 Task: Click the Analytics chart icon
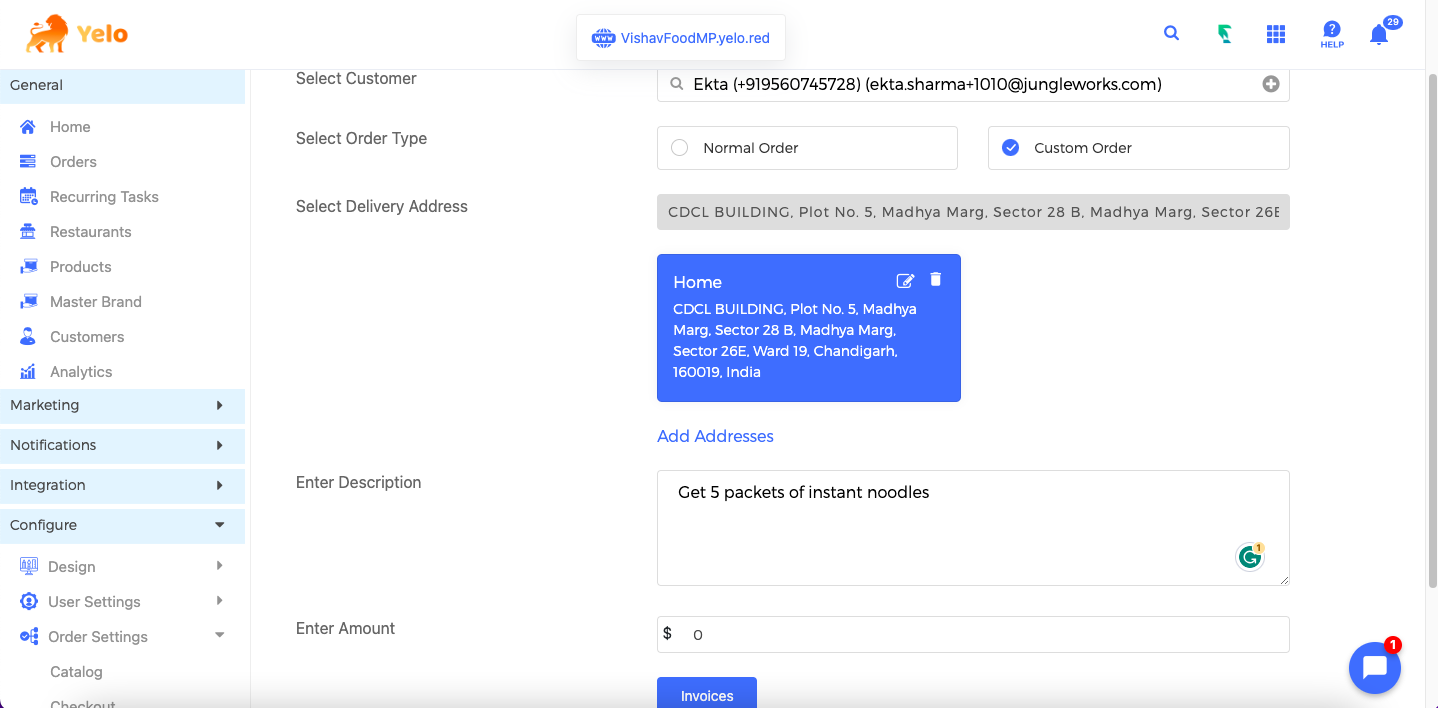(x=28, y=372)
